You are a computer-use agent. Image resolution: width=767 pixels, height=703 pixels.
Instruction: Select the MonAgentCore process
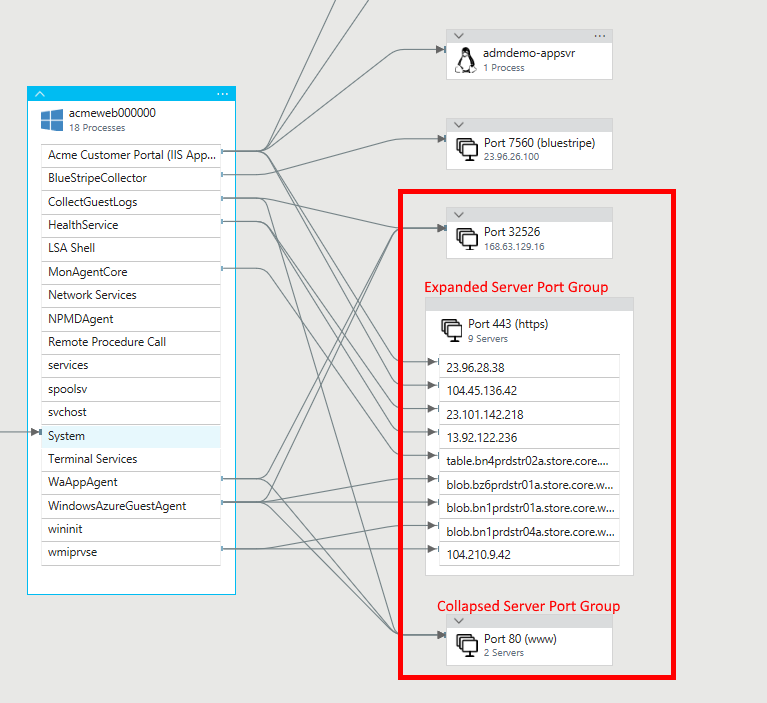pos(131,272)
